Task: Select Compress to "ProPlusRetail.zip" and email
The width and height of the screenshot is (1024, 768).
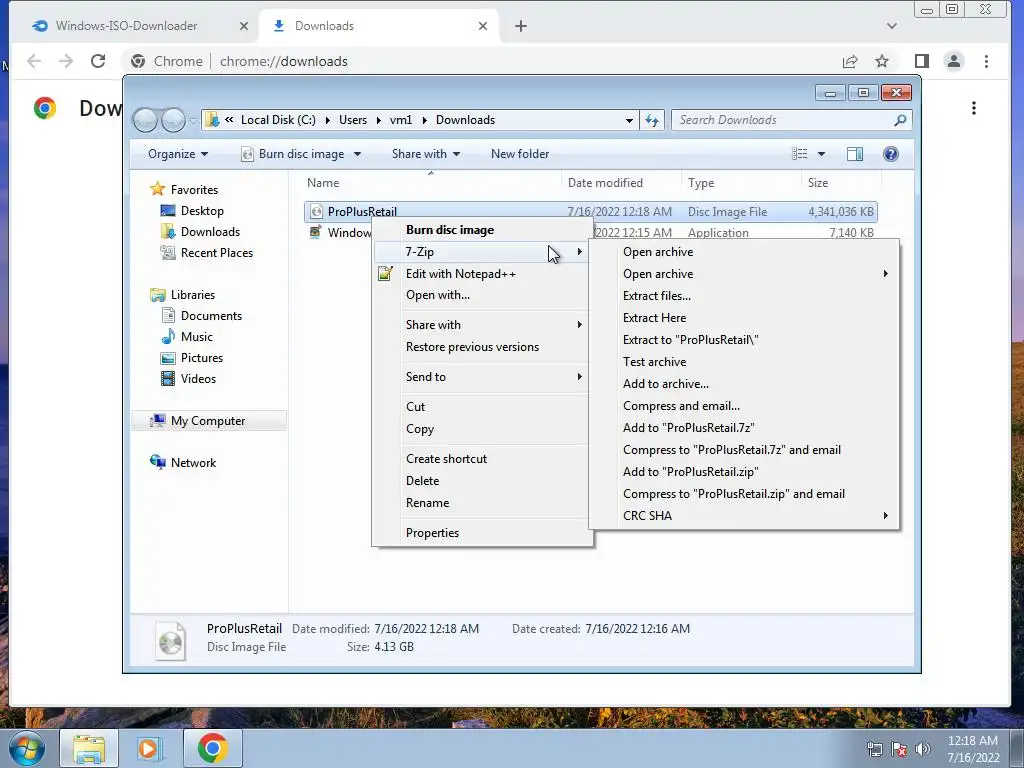Action: [744, 494]
